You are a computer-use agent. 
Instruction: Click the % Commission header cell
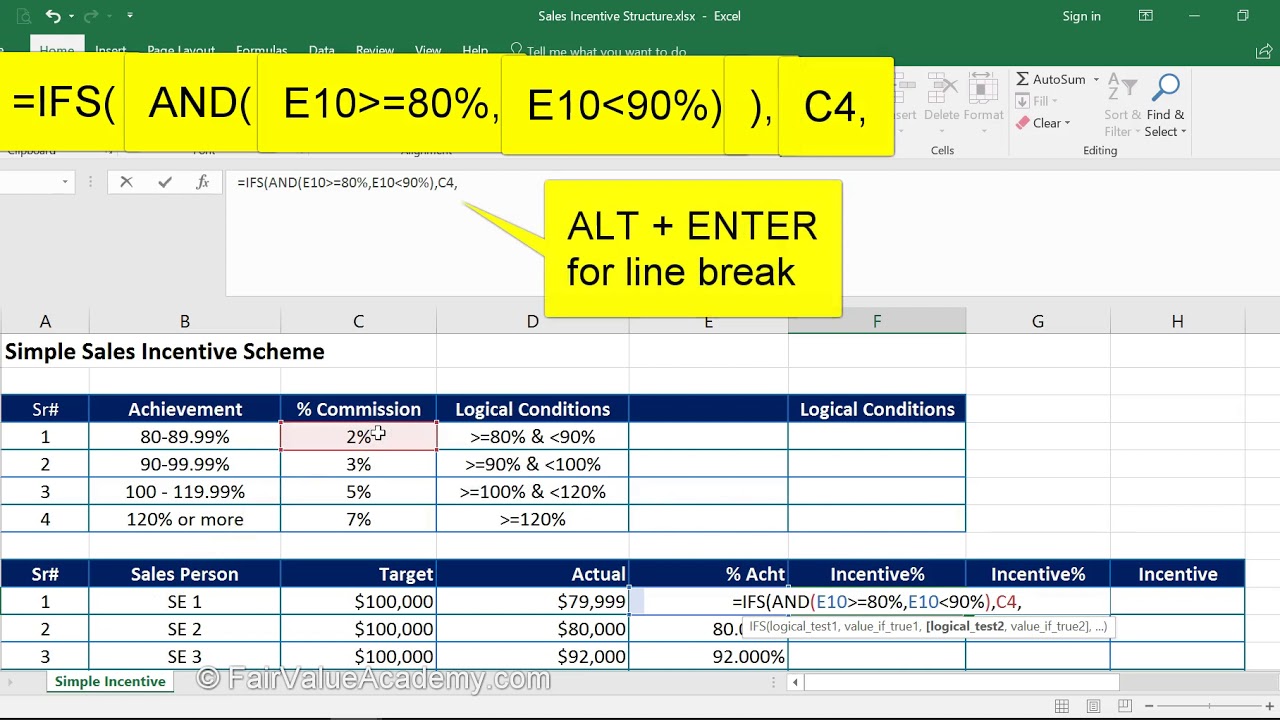(358, 409)
